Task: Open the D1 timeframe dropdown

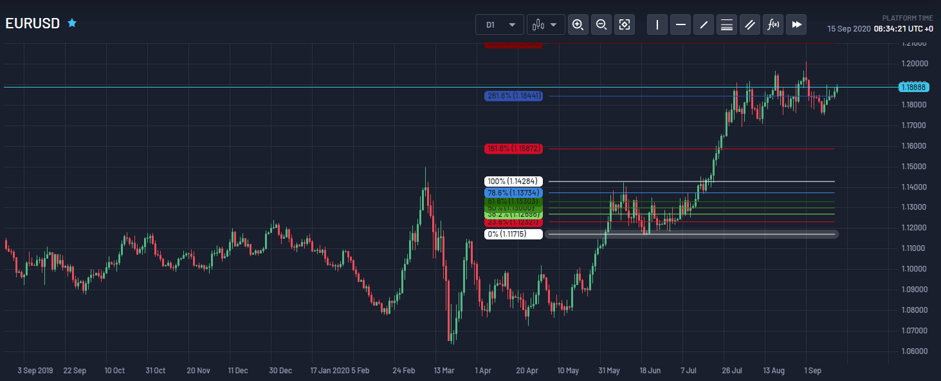Action: 499,25
